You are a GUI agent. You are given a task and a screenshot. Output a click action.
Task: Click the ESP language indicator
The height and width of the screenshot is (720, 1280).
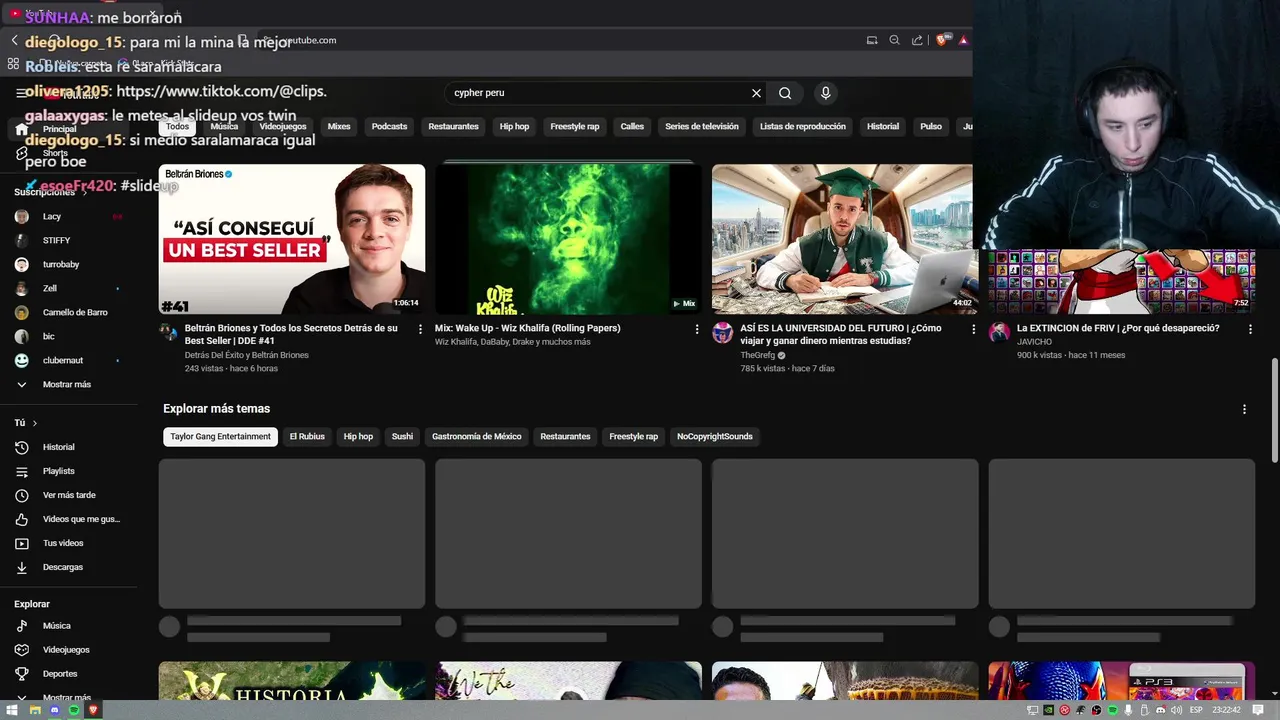1196,710
